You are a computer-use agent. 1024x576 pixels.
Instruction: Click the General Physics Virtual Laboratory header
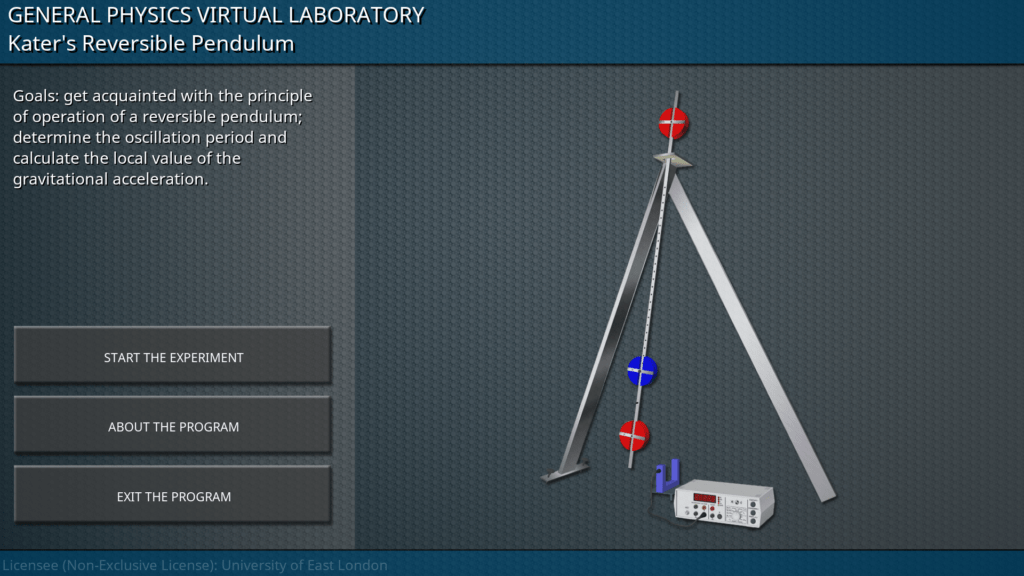coord(216,15)
